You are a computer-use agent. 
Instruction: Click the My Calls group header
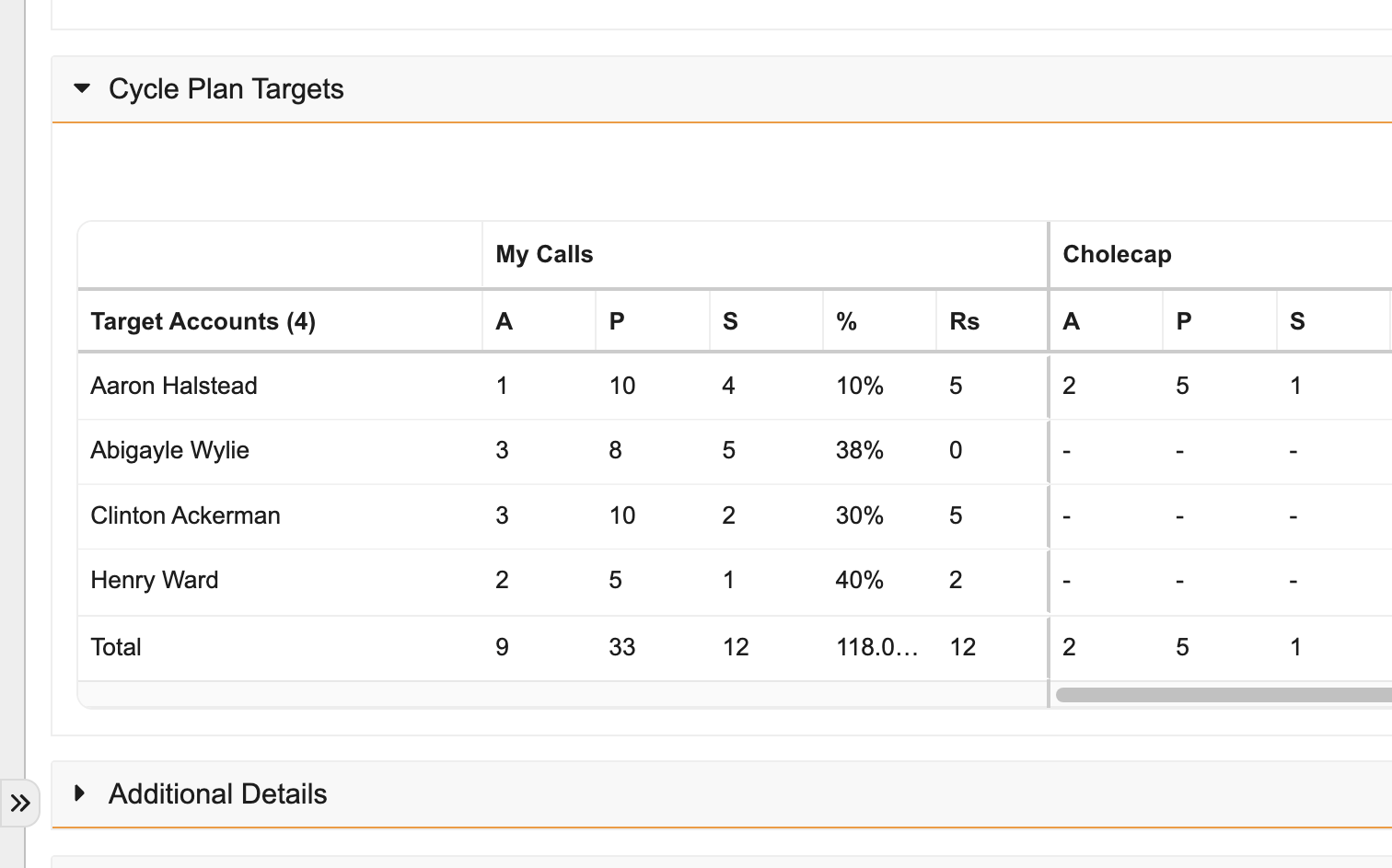[x=544, y=254]
